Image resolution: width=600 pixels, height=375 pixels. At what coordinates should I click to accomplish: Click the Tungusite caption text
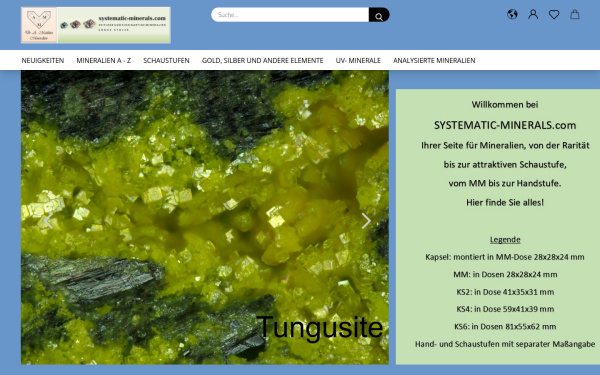pyautogui.click(x=320, y=328)
